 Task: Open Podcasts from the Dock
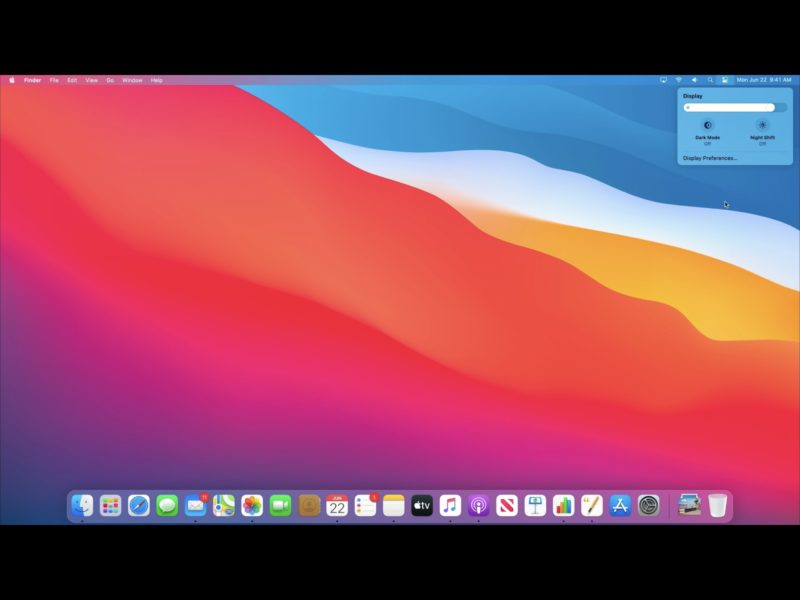(x=479, y=506)
